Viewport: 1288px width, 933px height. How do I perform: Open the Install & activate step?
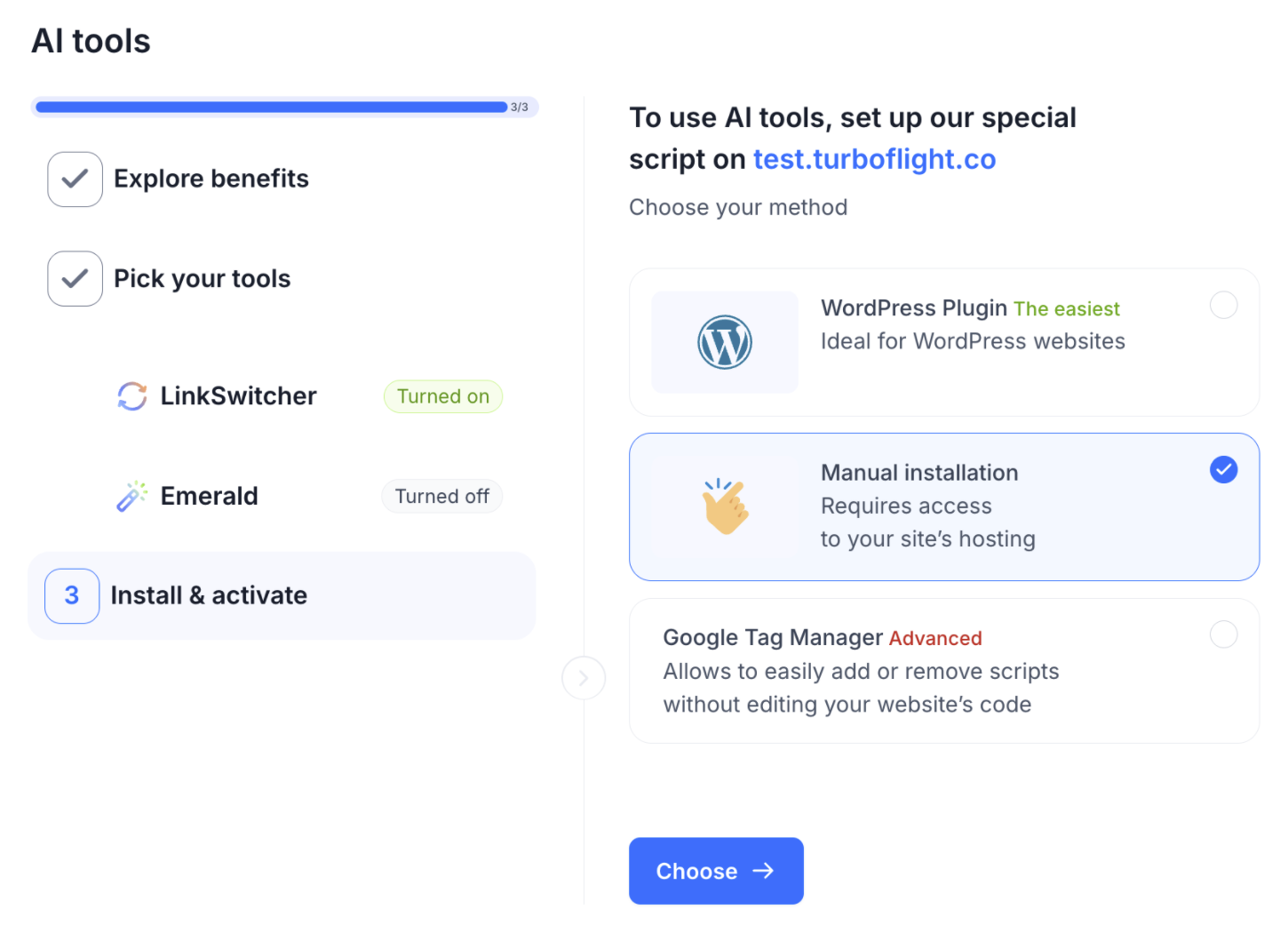click(x=209, y=595)
